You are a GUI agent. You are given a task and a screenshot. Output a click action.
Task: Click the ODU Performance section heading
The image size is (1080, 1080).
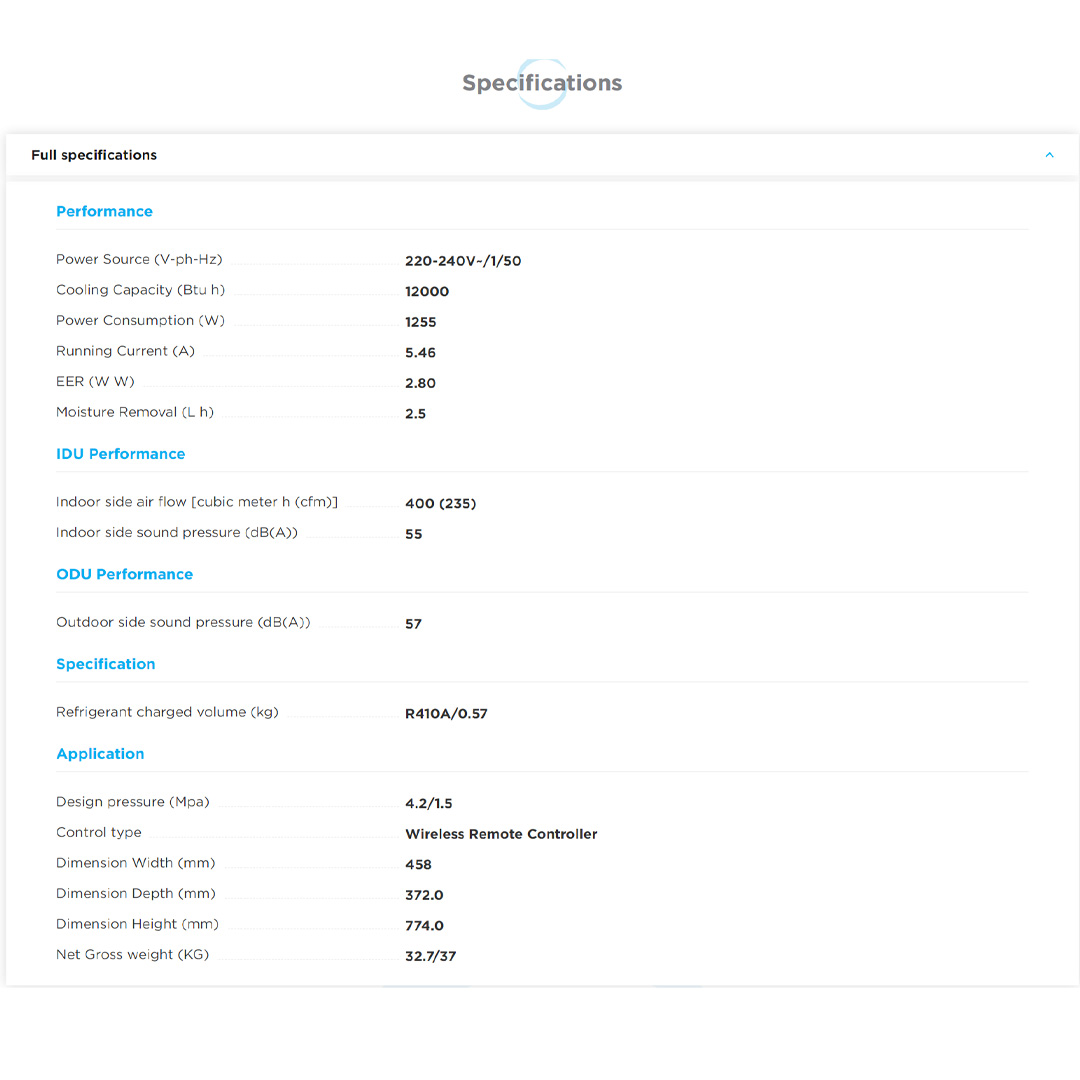124,574
